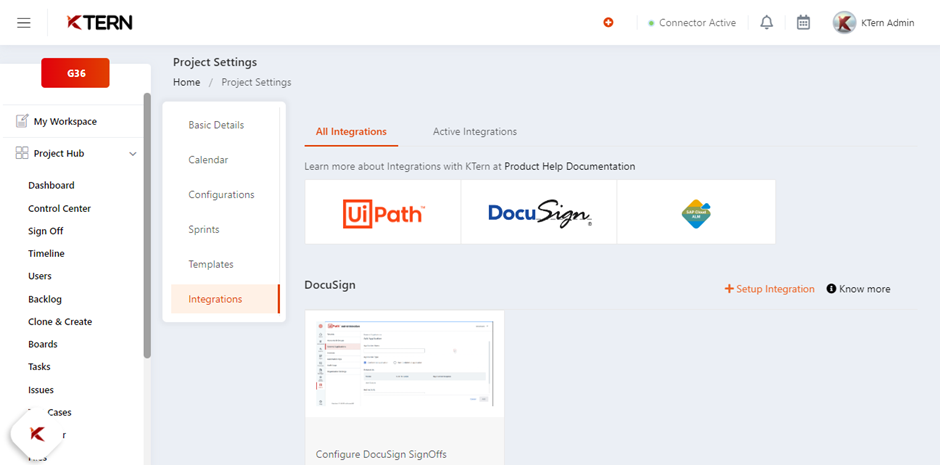This screenshot has width=940, height=465.
Task: Click the My Workspace icon
Action: (x=22, y=121)
